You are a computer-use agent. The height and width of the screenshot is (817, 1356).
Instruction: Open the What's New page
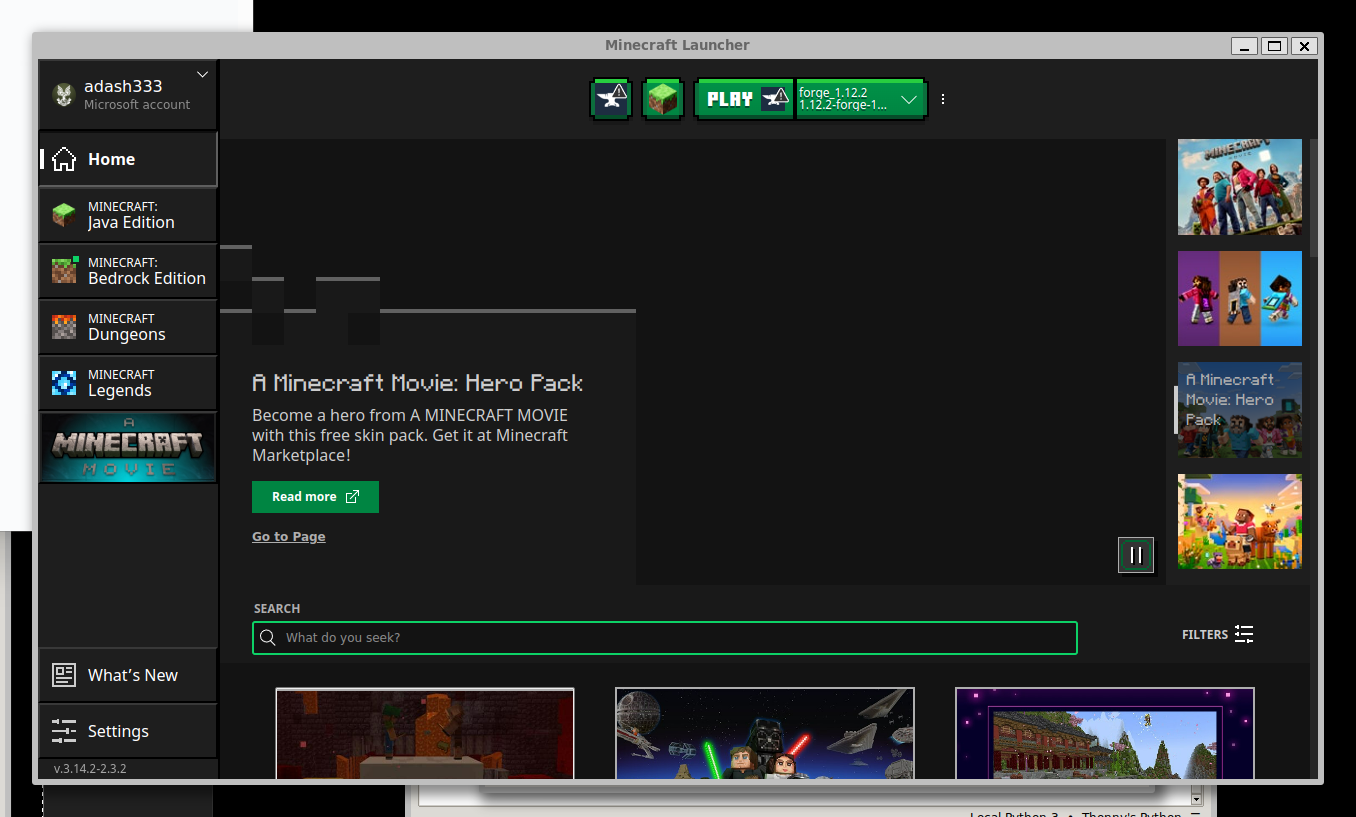coord(128,675)
